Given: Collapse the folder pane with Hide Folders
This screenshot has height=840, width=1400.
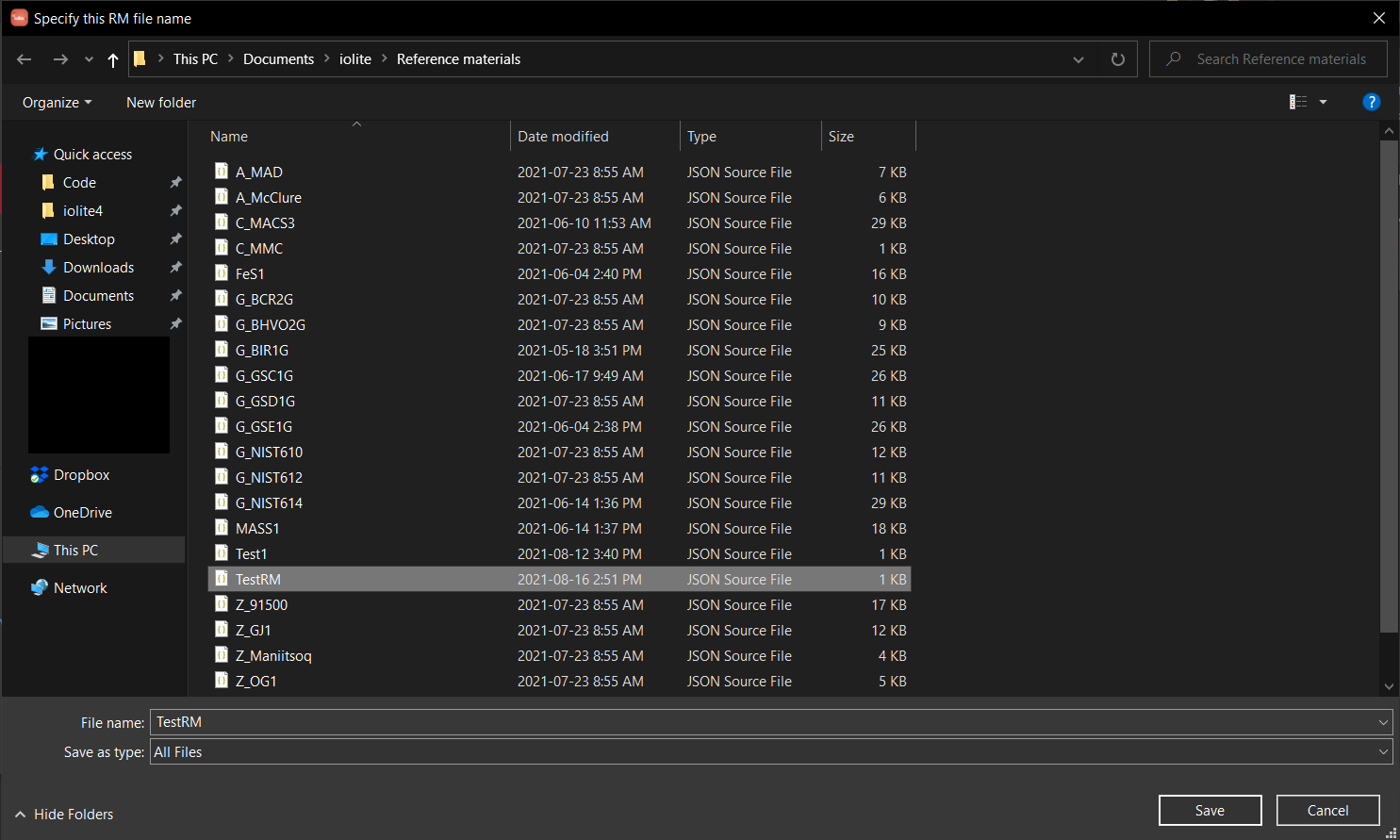Looking at the screenshot, I should coord(64,814).
